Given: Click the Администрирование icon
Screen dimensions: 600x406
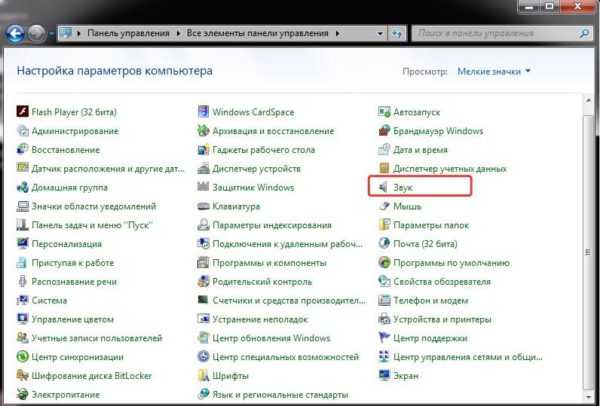Looking at the screenshot, I should 23,131.
